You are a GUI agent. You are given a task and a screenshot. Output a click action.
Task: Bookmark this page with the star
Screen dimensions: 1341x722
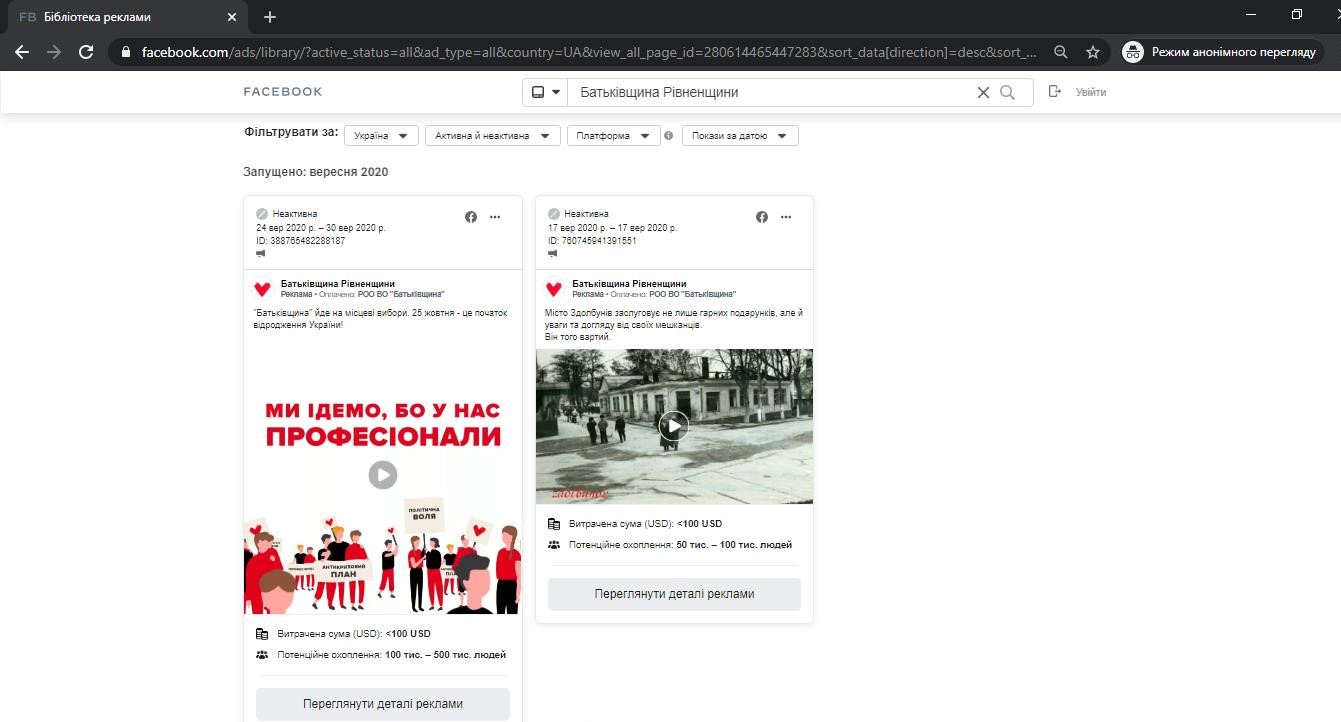pos(1093,52)
